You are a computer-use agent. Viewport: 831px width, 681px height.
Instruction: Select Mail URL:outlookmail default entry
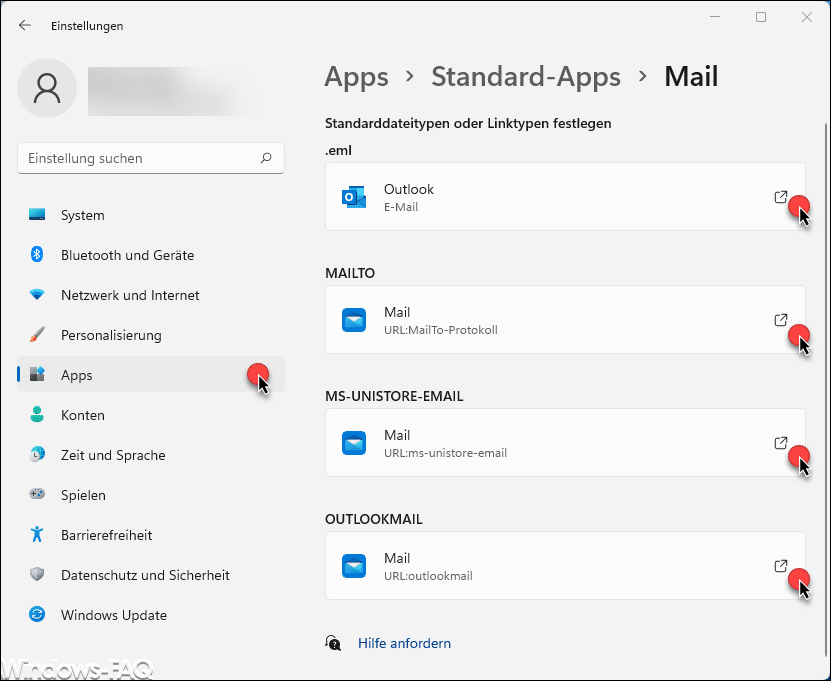tap(550, 566)
